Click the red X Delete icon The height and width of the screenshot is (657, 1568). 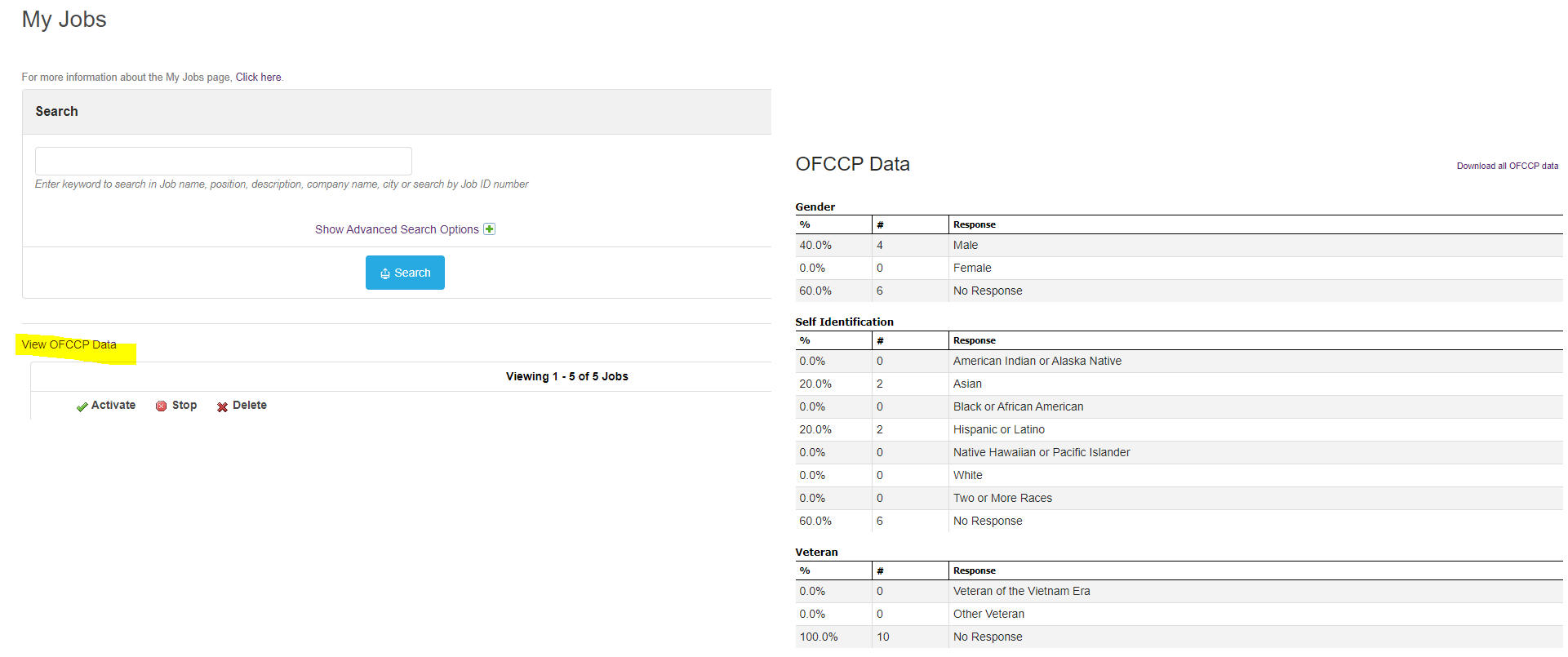(x=222, y=406)
